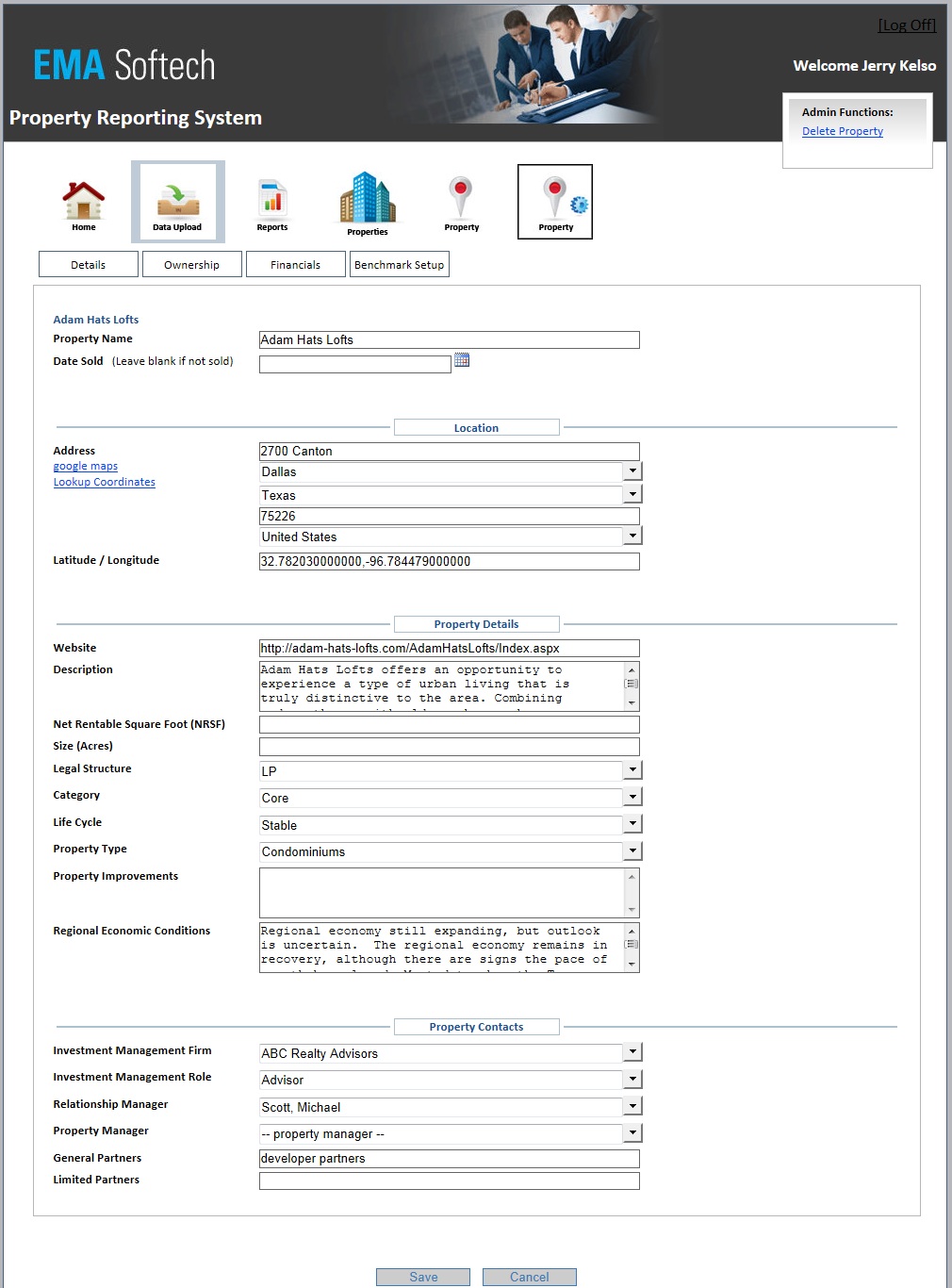The image size is (952, 1288).
Task: Expand the Property Type dropdown
Action: (x=632, y=850)
